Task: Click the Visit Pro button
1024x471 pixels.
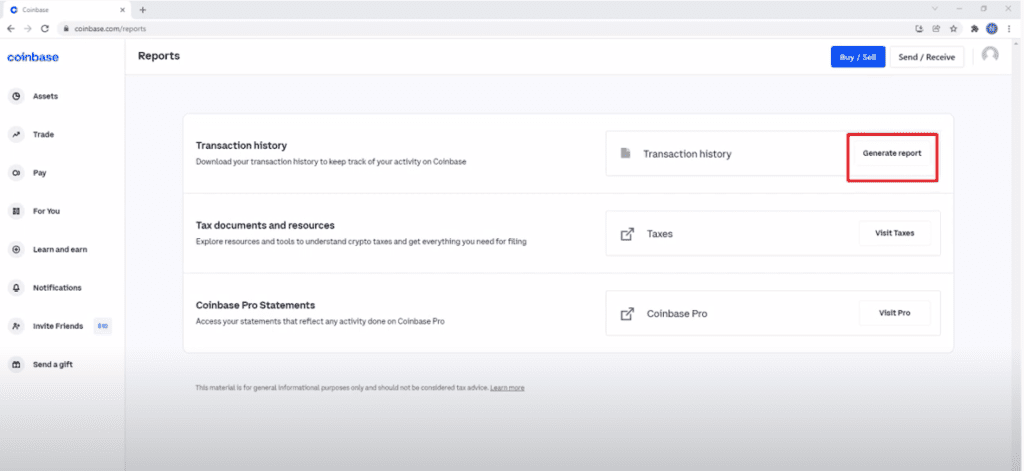Action: (894, 313)
